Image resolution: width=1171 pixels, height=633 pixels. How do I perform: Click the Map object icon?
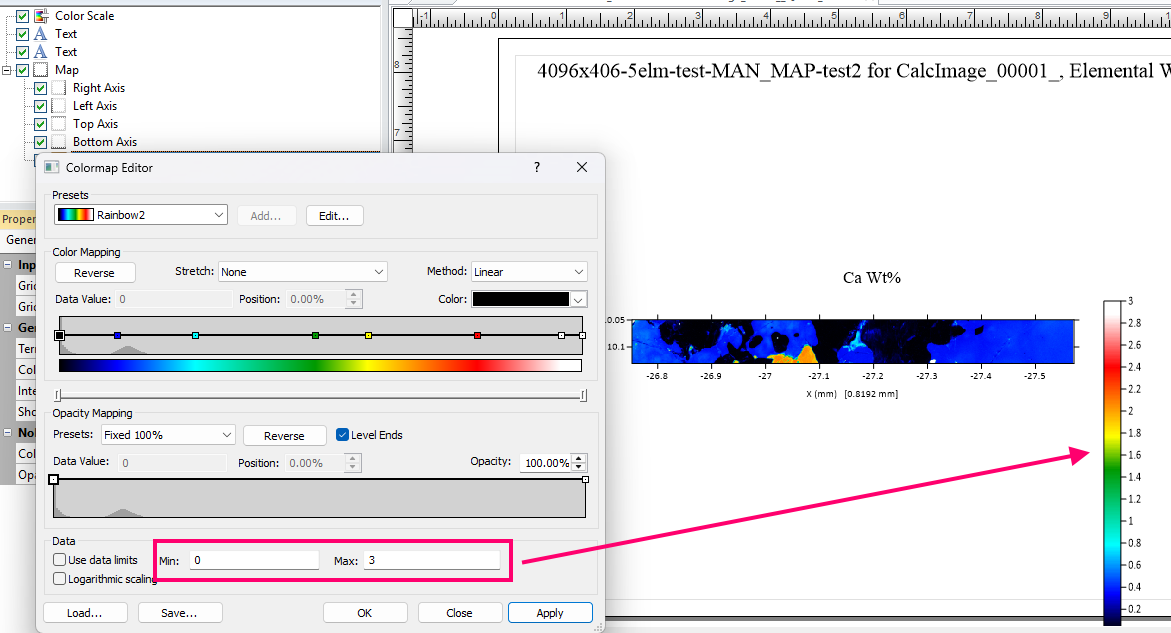tap(41, 70)
